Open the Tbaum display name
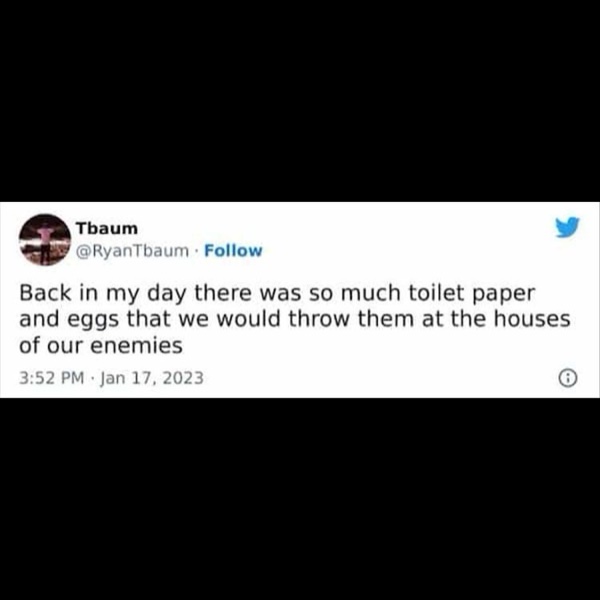This screenshot has height=600, width=600. 107,228
